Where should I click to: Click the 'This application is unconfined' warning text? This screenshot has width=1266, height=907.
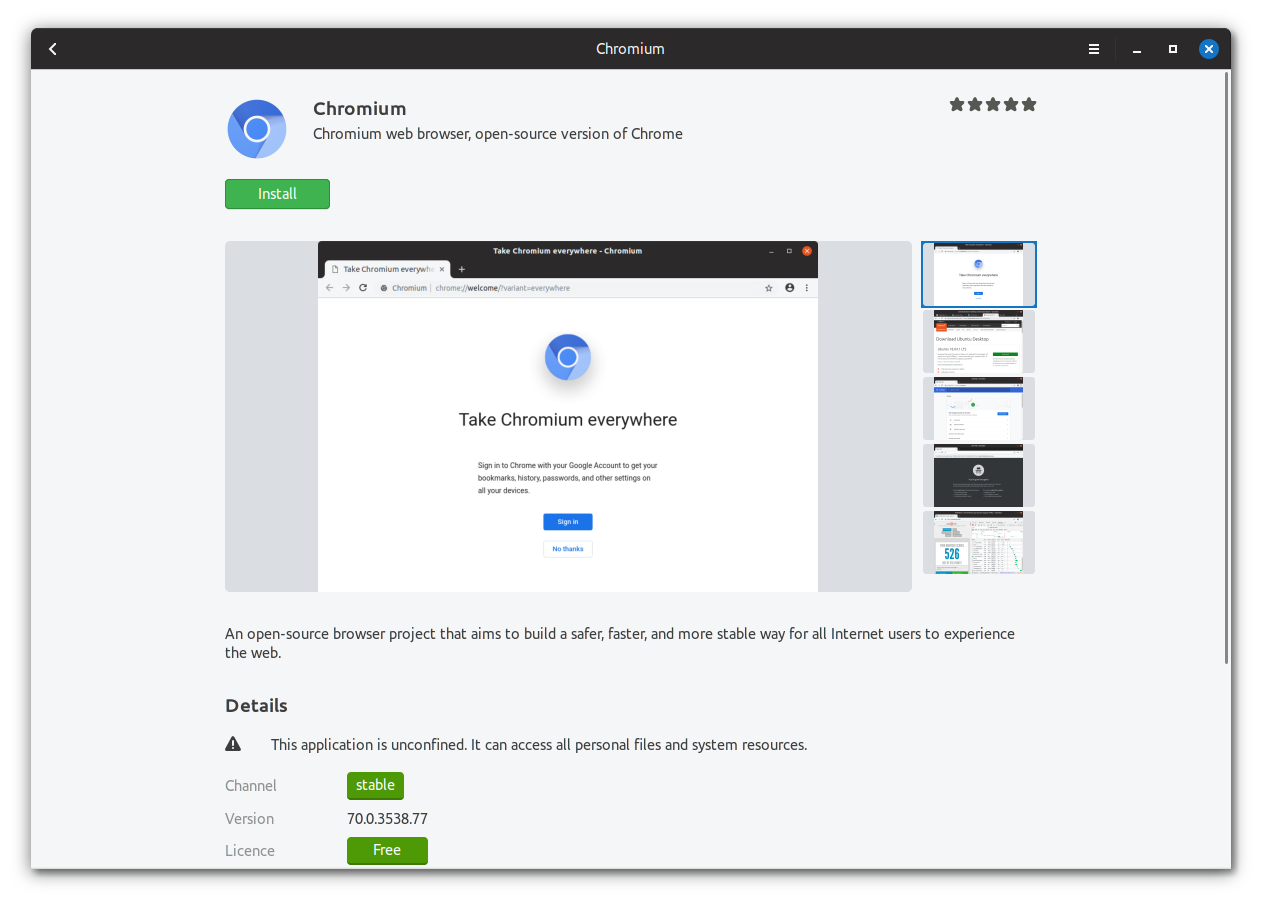pyautogui.click(x=539, y=745)
